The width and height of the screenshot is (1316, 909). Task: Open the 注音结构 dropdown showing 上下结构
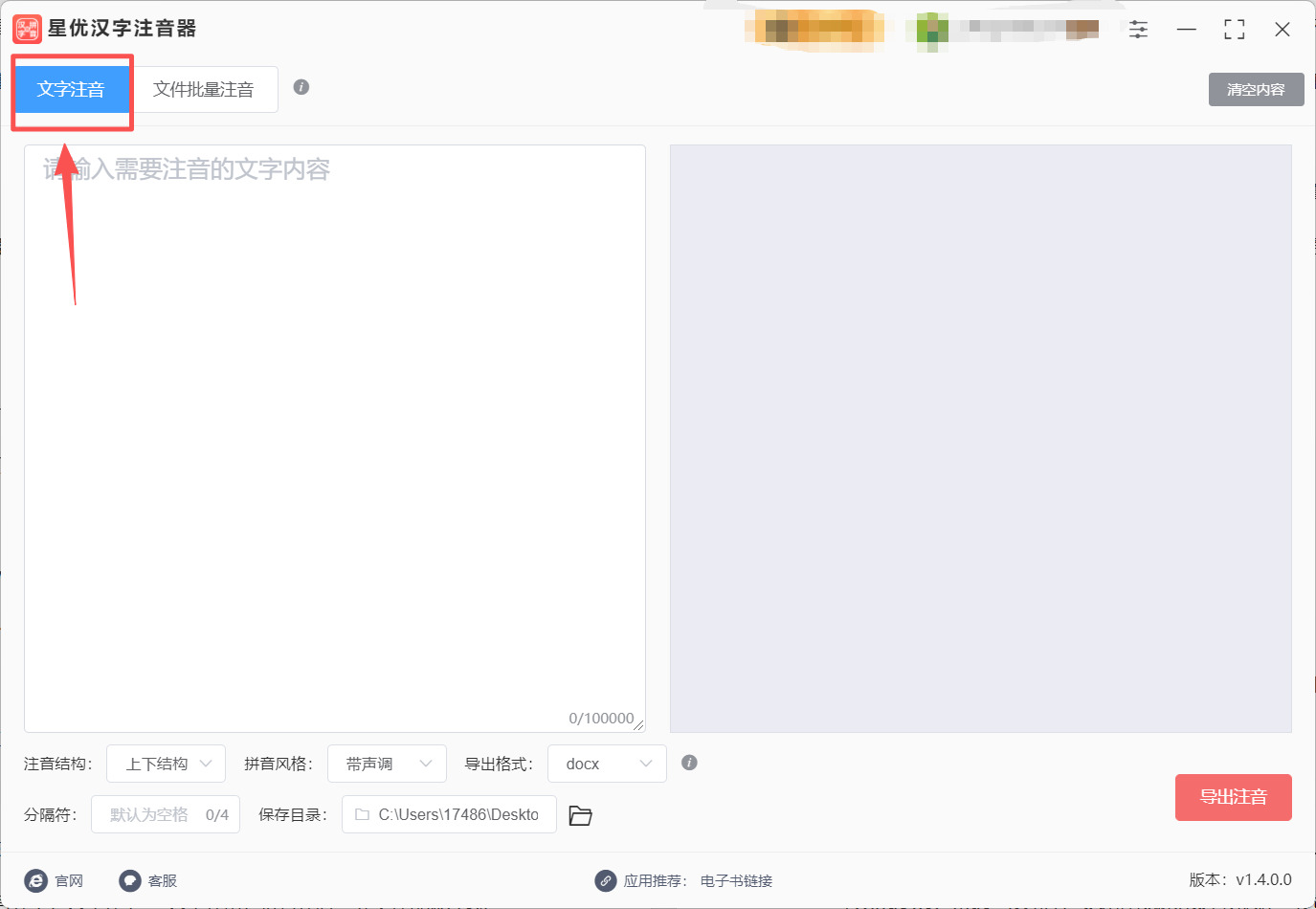pos(166,763)
